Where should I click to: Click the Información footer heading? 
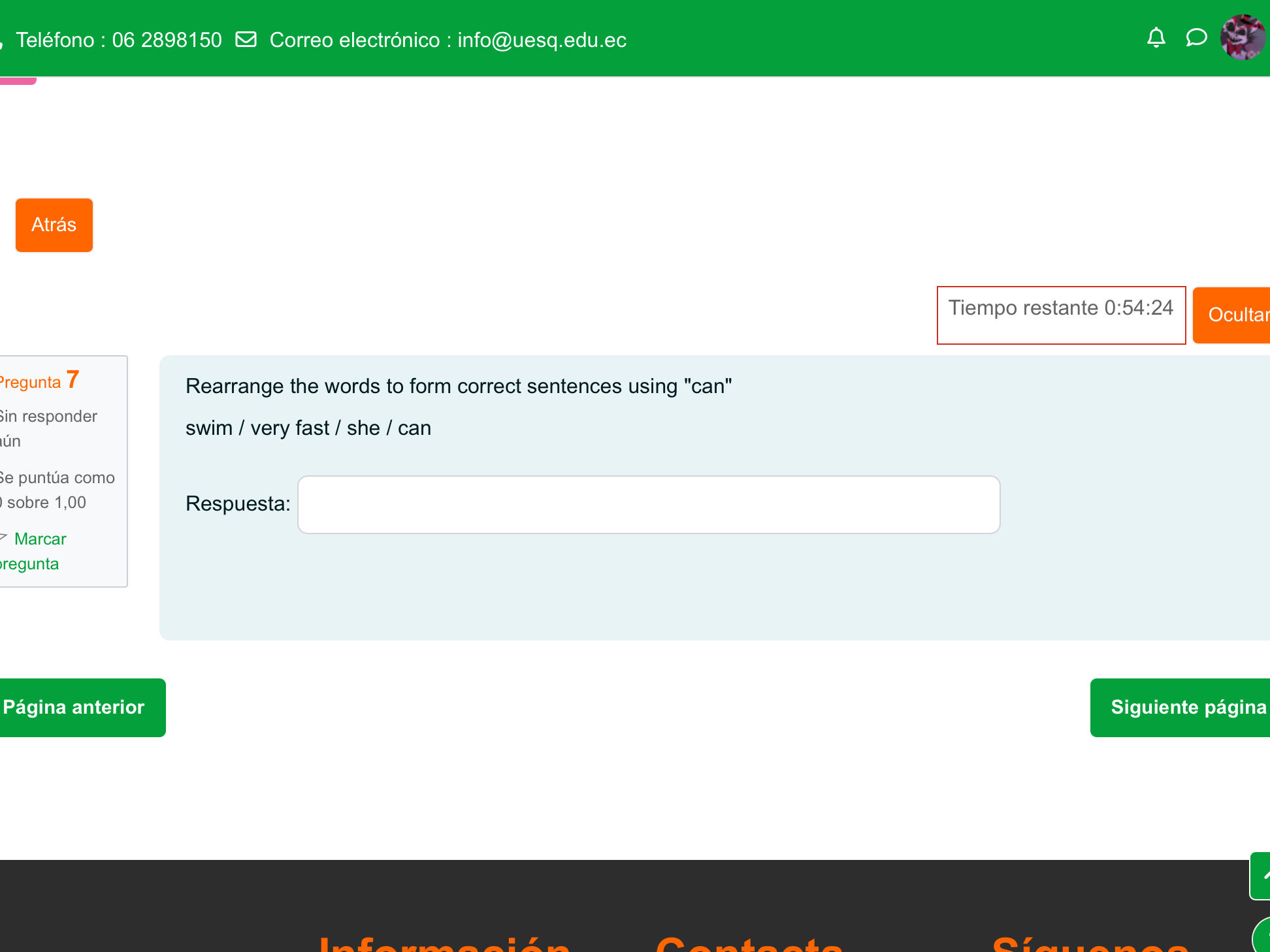click(444, 944)
